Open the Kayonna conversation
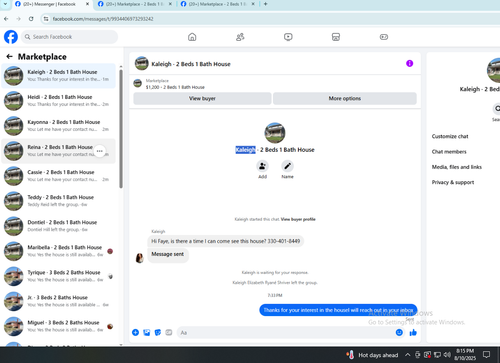The image size is (500, 363). [x=59, y=126]
